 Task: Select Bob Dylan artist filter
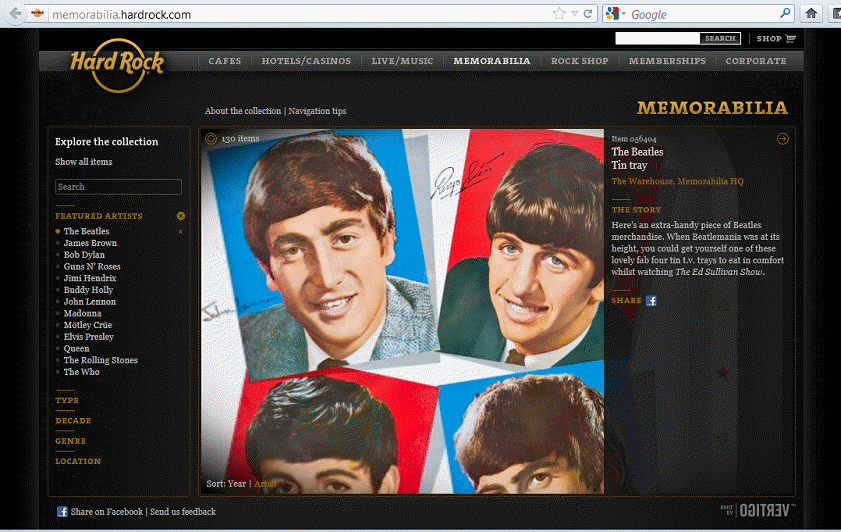pyautogui.click(x=84, y=255)
